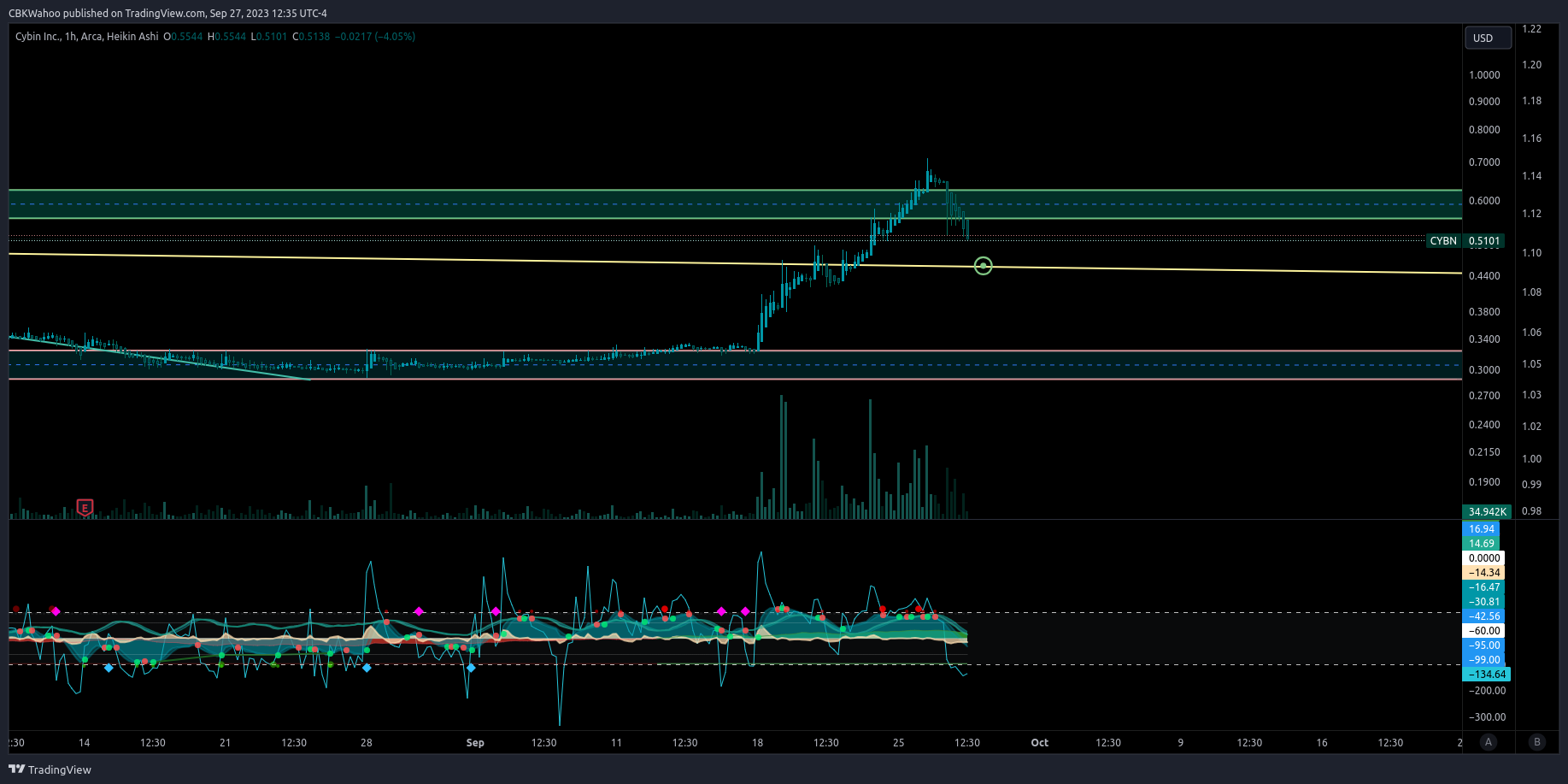Click the 1.16 right scale label
Viewport: 1568px width, 784px height.
[1531, 139]
